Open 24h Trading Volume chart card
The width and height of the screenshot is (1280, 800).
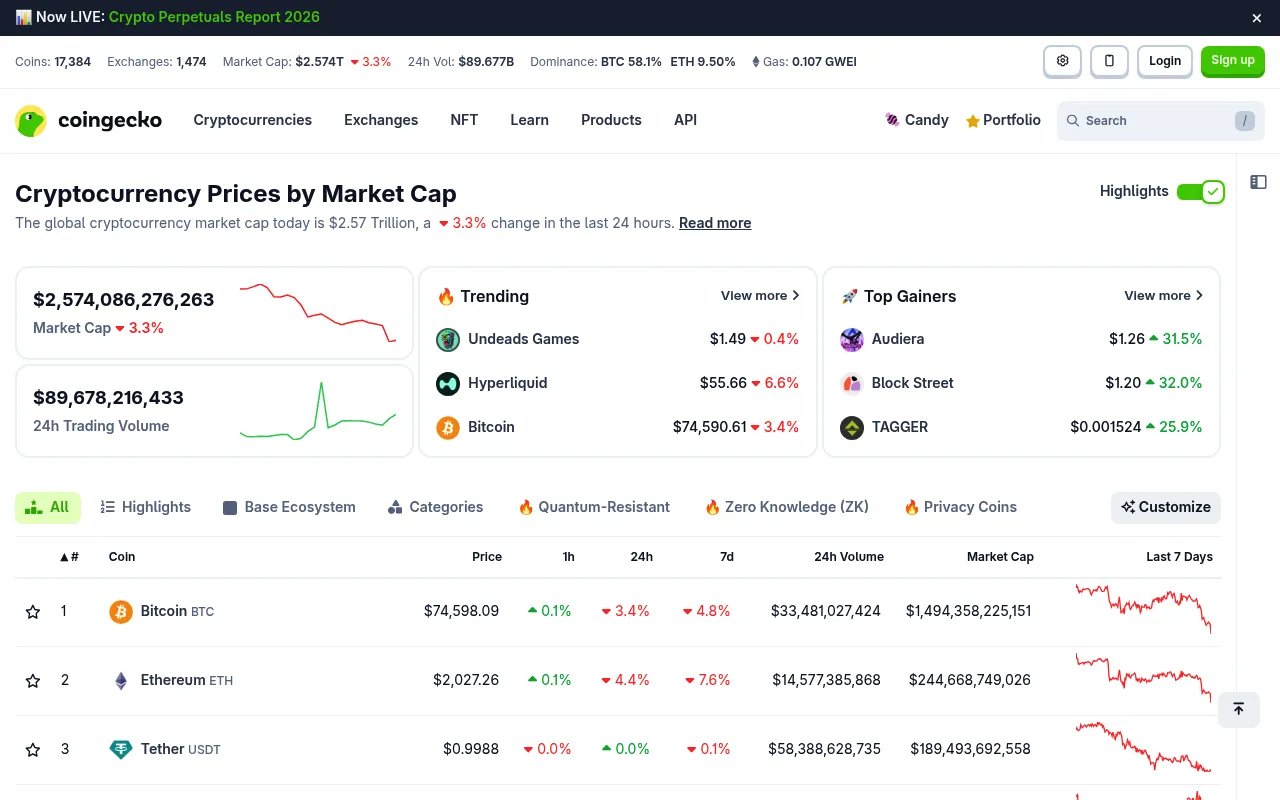(214, 410)
